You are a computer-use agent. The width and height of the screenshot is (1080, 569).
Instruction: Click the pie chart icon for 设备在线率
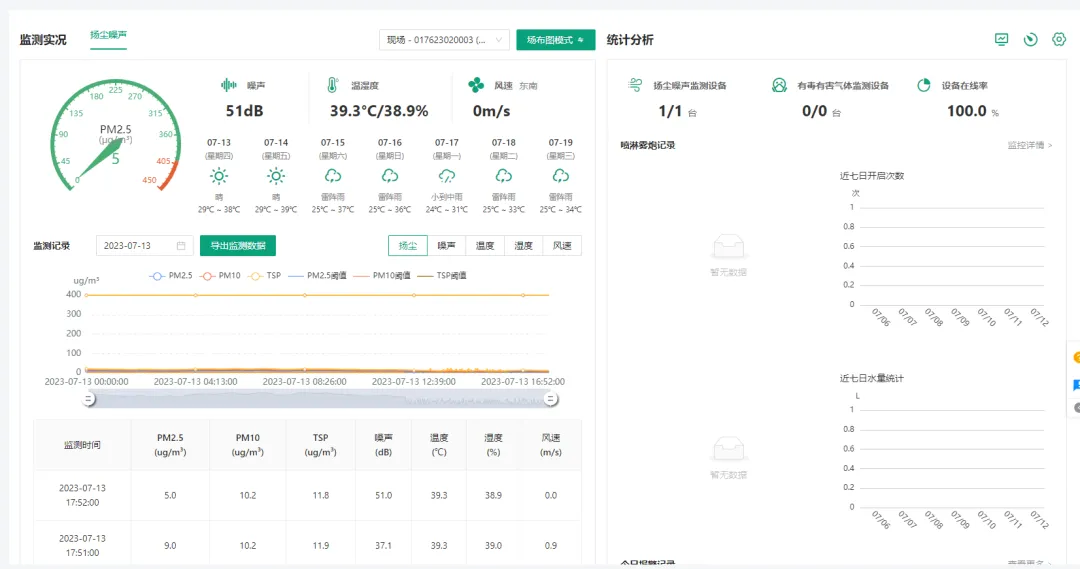924,85
